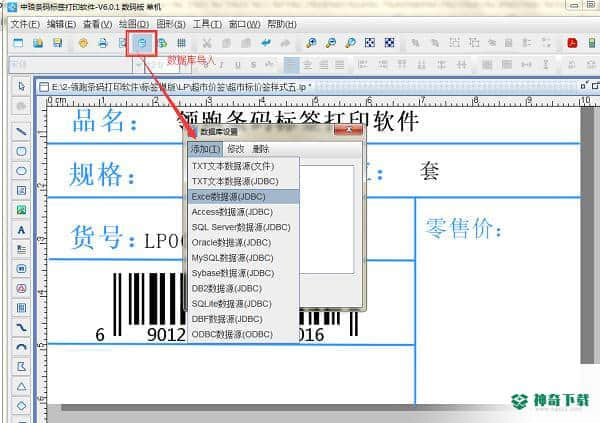Click the save document icon

tap(57, 43)
